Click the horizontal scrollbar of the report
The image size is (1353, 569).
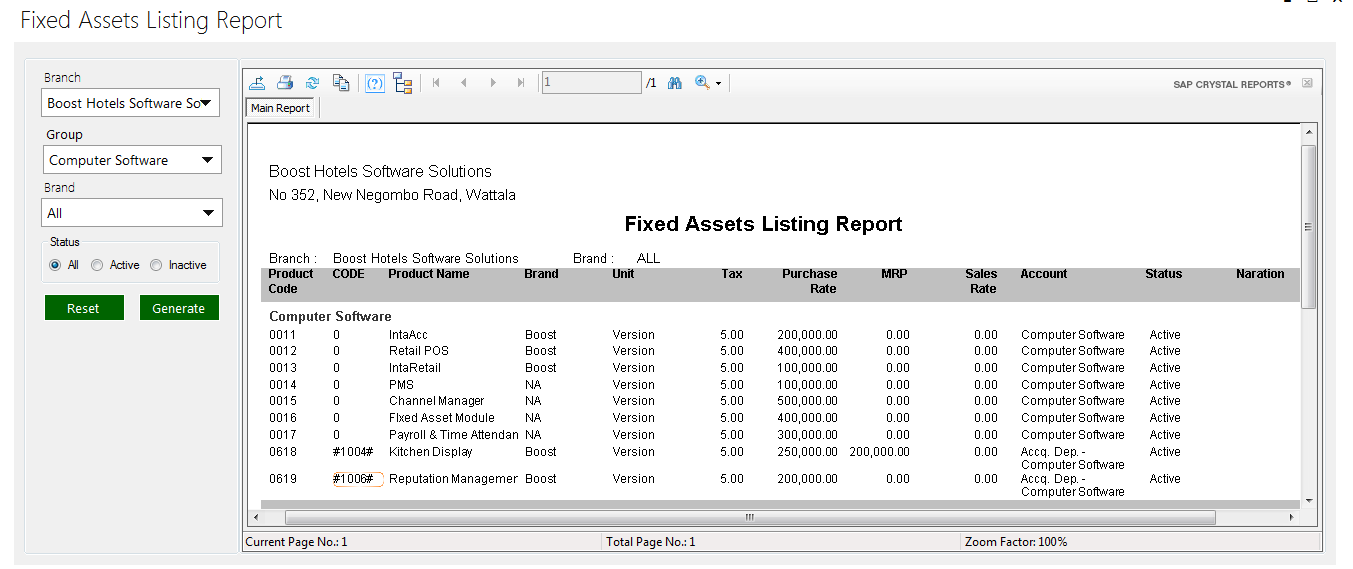(x=750, y=518)
